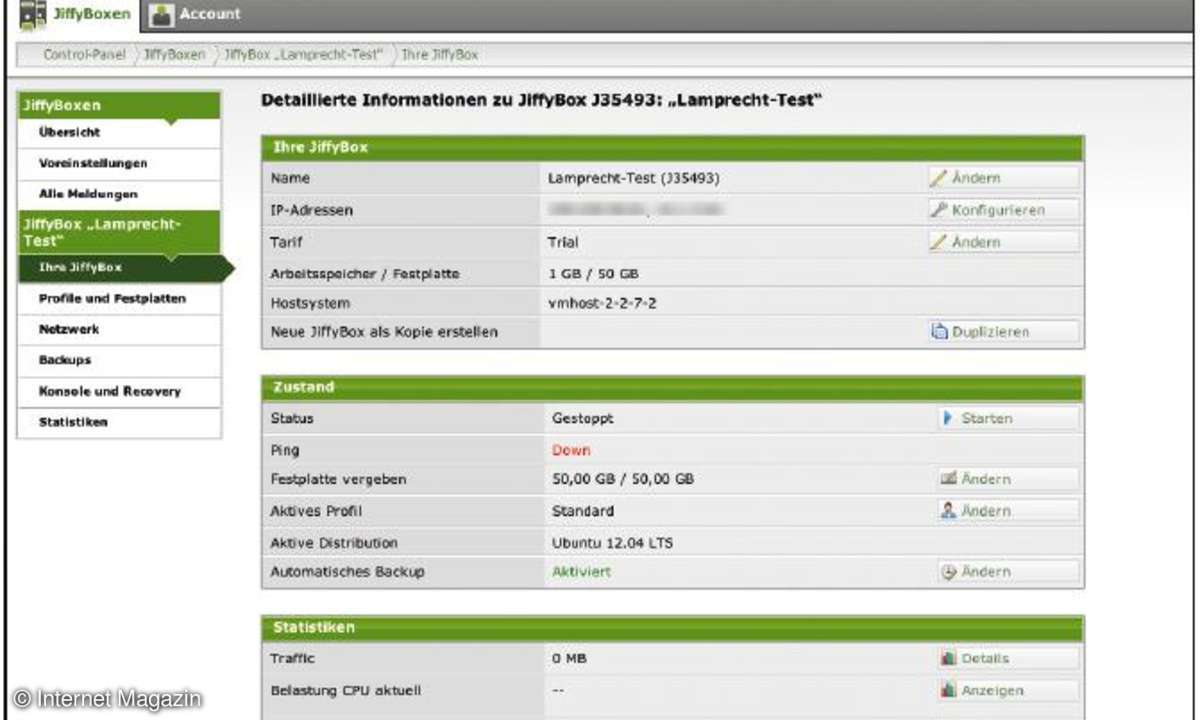Switch to the Account tab
The image size is (1200, 720).
(x=195, y=14)
